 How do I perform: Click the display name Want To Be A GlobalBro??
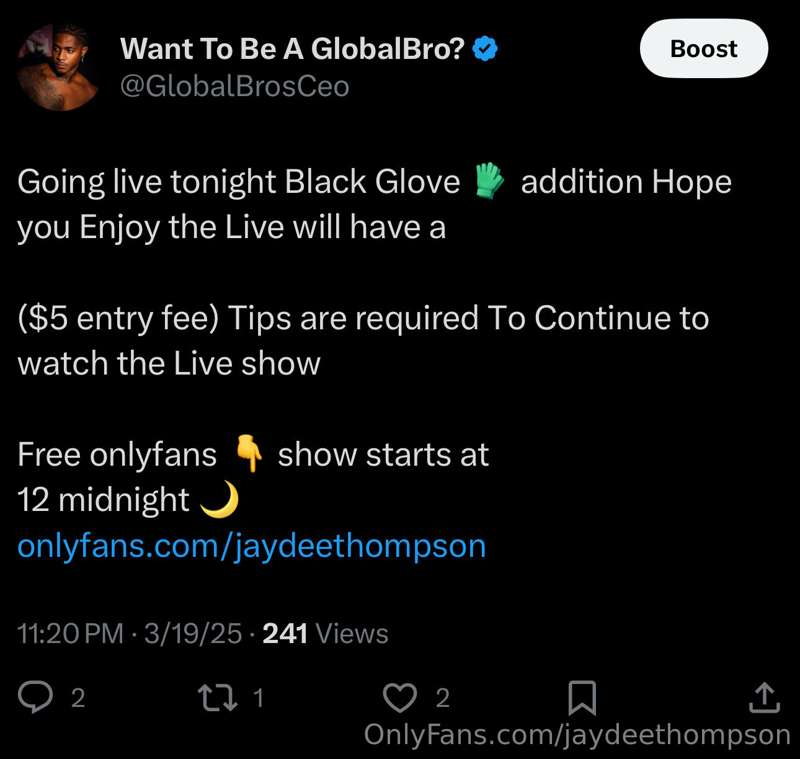(292, 49)
